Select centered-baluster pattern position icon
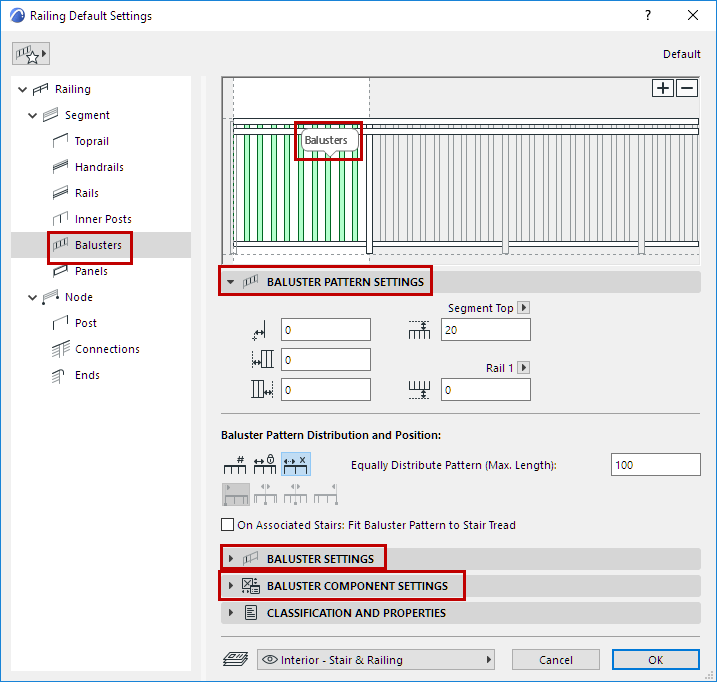717x682 pixels. [x=266, y=494]
